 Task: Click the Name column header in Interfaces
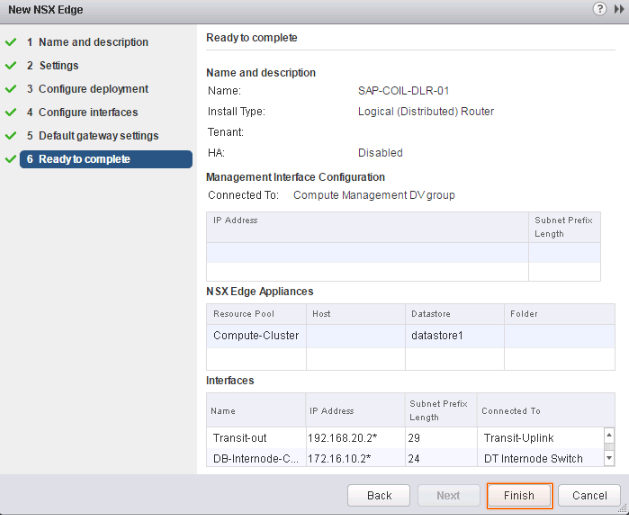tap(256, 410)
